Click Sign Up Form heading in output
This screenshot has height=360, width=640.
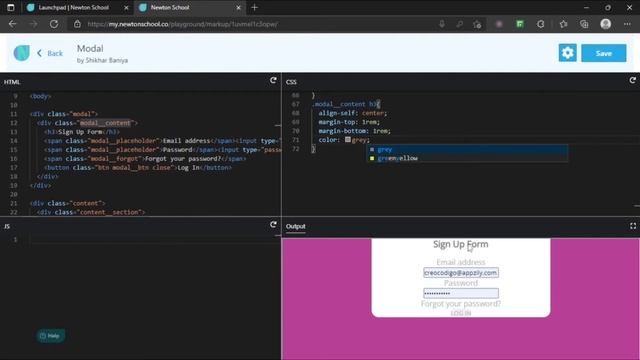460,244
